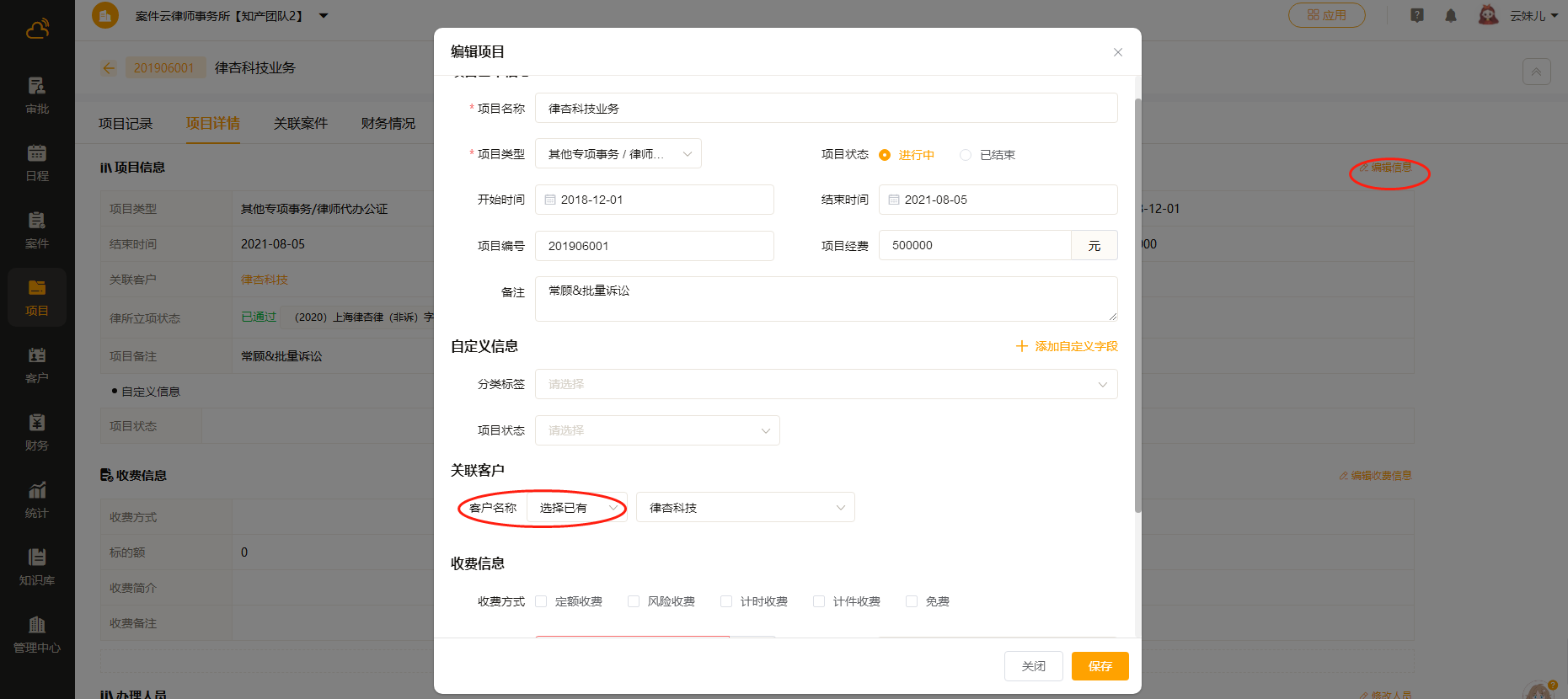
Task: Open the 日程 calendar sidebar icon
Action: point(37,163)
